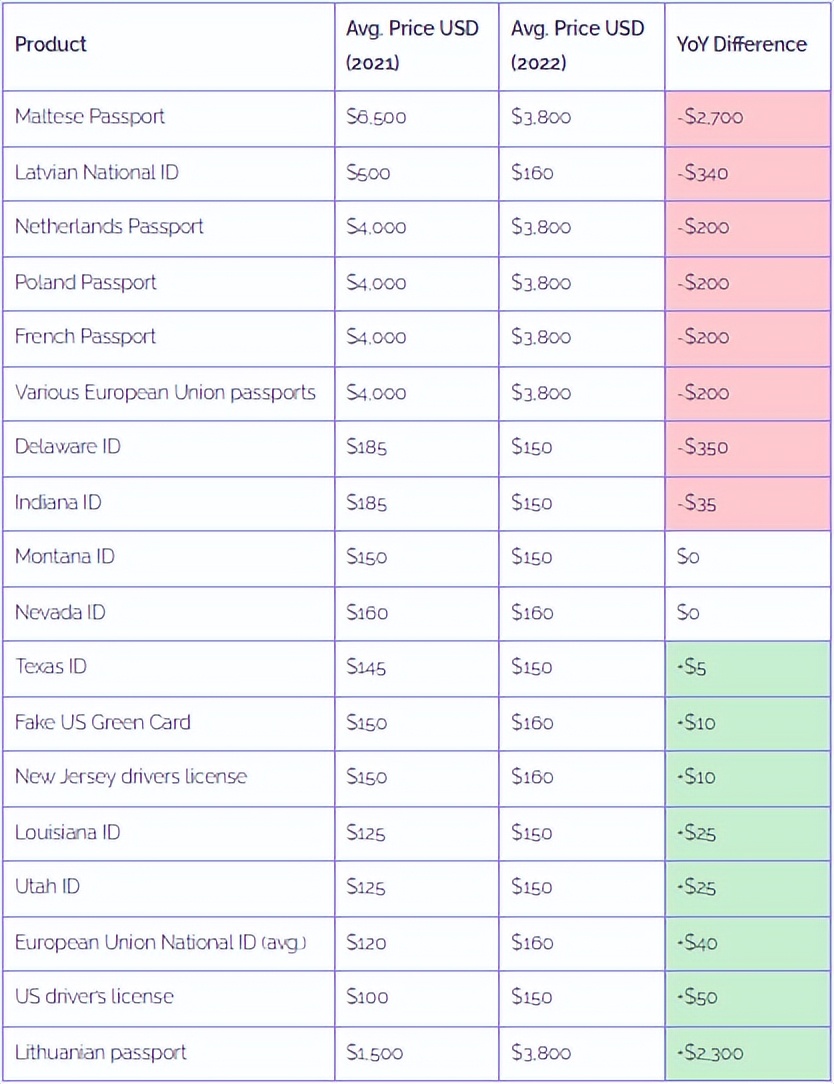Screen dimensions: 834x1084
Task: Select the Lithuanian passport cell
Action: tap(101, 1052)
